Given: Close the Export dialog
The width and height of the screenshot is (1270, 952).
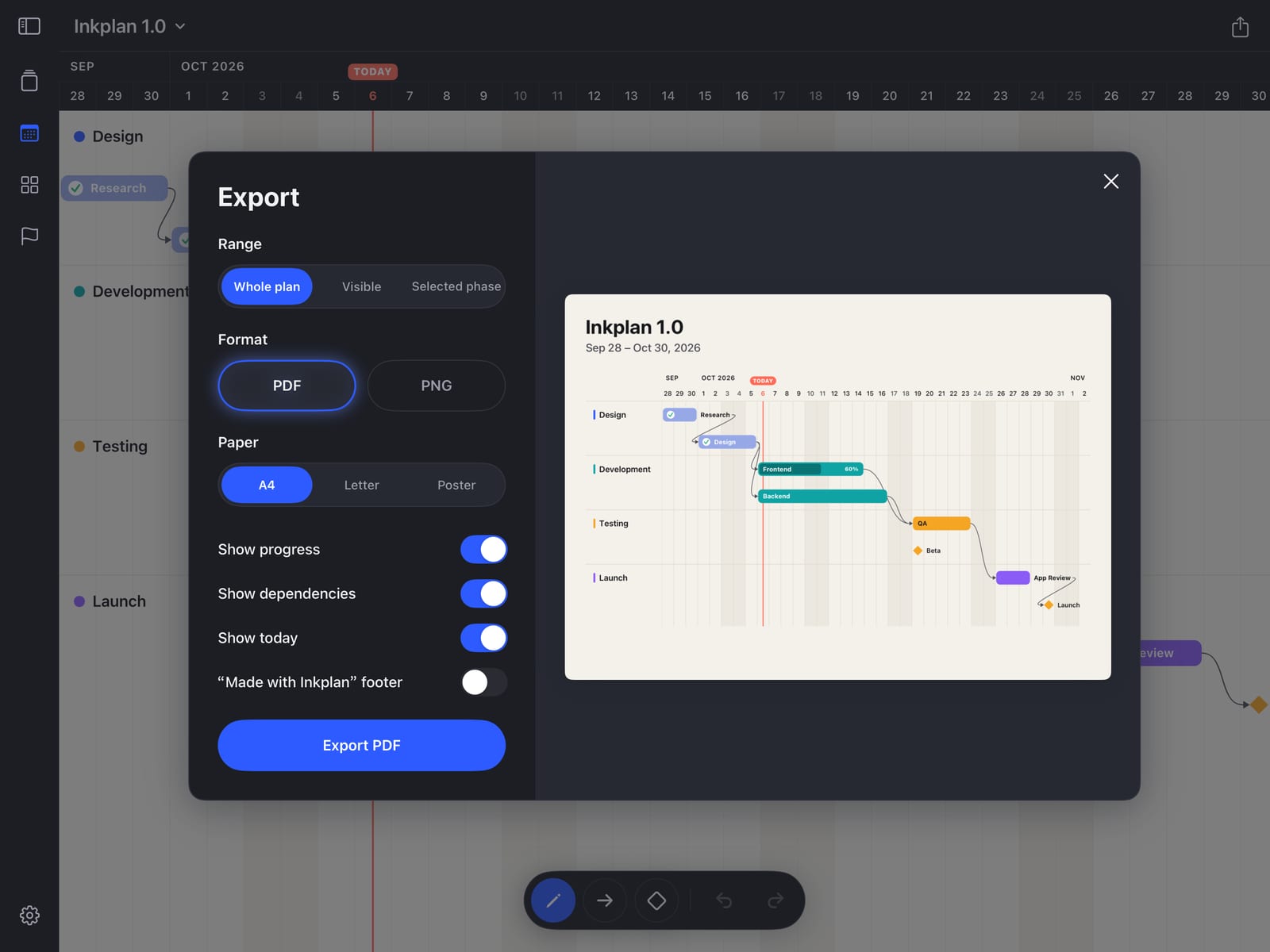Looking at the screenshot, I should [x=1111, y=182].
